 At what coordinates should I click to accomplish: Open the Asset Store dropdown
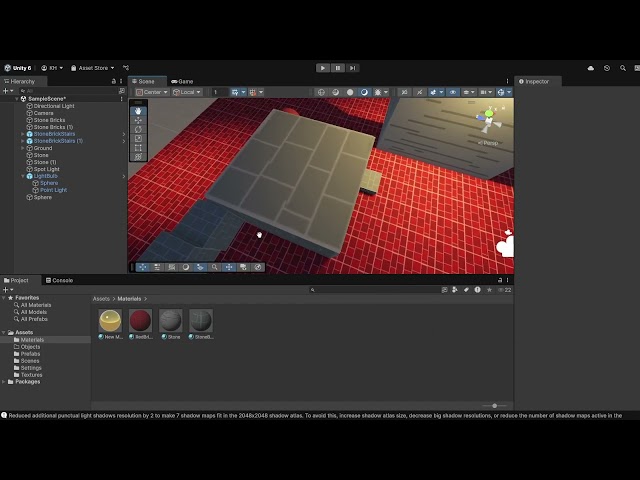tap(93, 68)
